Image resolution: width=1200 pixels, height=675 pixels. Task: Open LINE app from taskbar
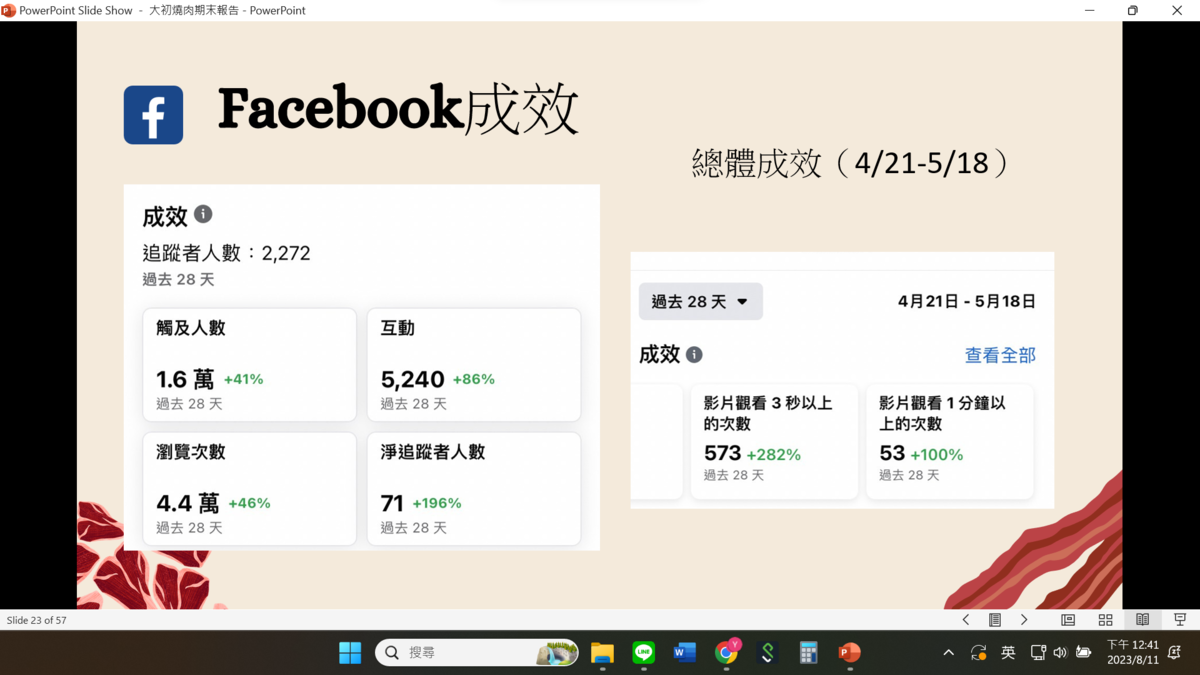644,653
